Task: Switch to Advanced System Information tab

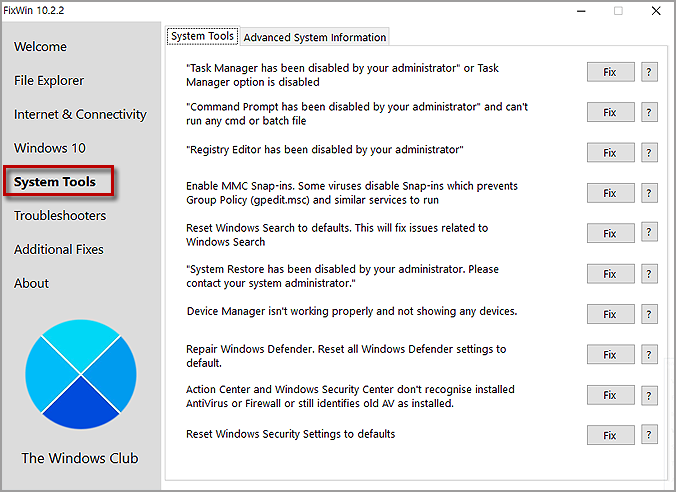Action: point(315,37)
